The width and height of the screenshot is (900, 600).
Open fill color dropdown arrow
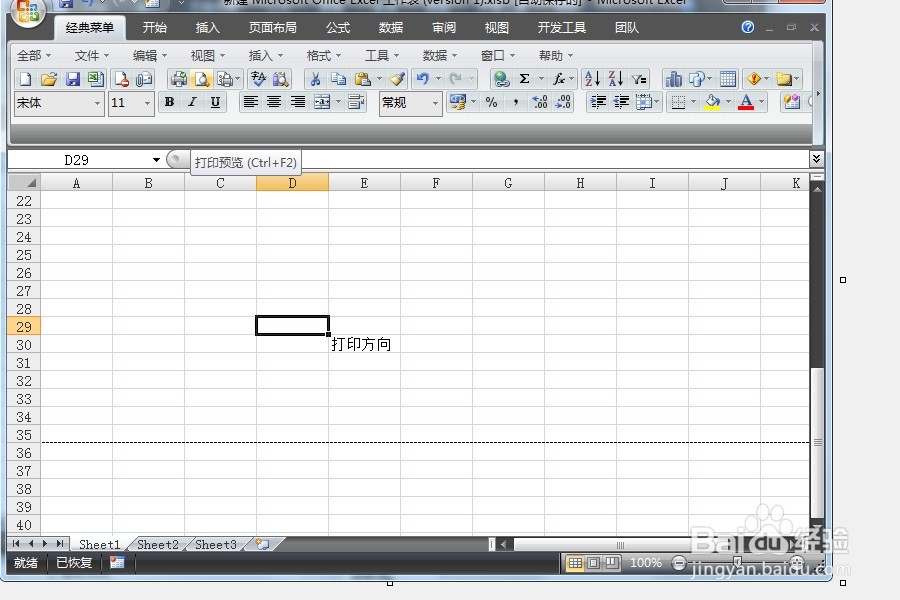click(728, 102)
